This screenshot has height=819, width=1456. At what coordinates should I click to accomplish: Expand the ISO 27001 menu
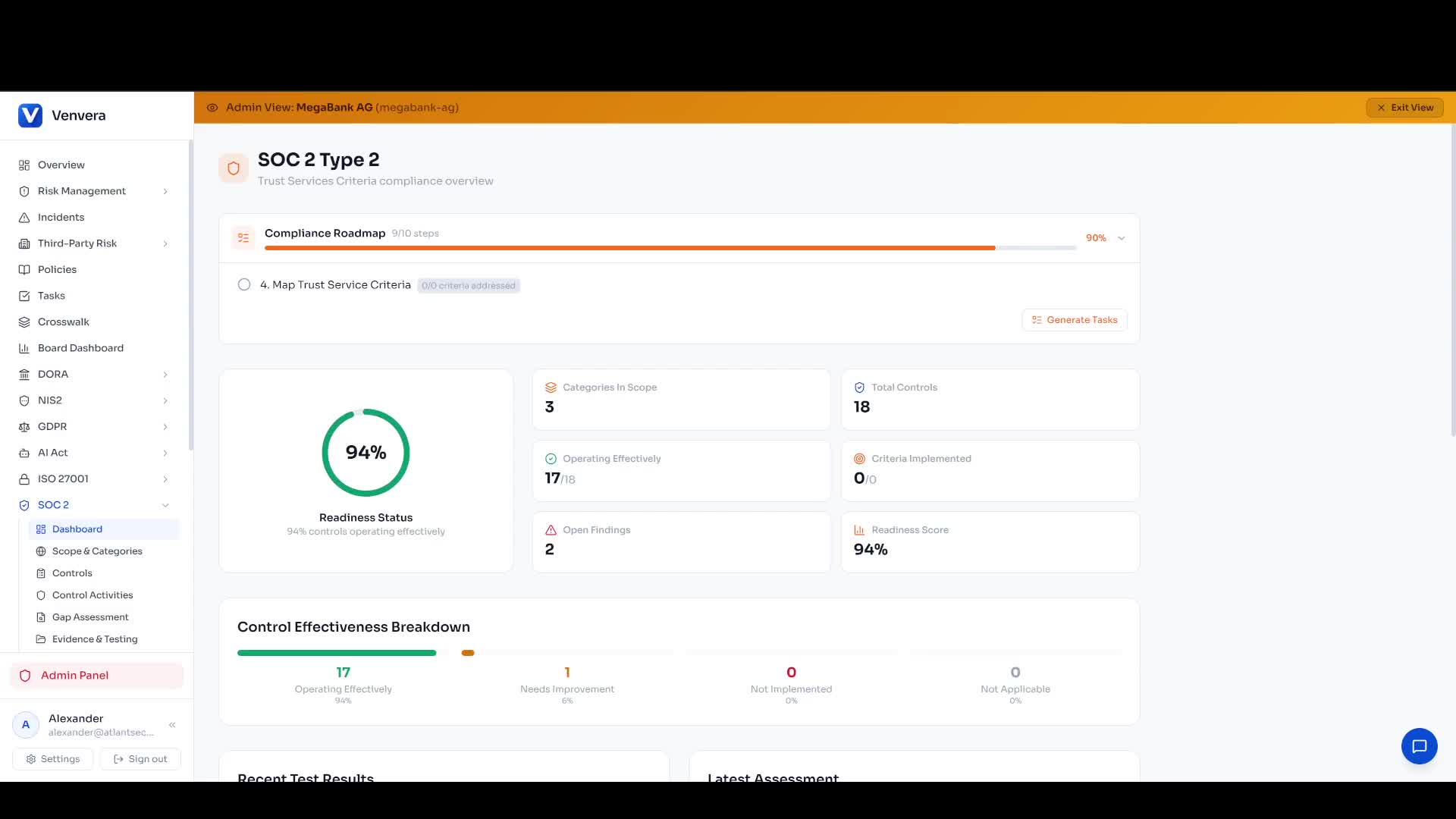[165, 479]
